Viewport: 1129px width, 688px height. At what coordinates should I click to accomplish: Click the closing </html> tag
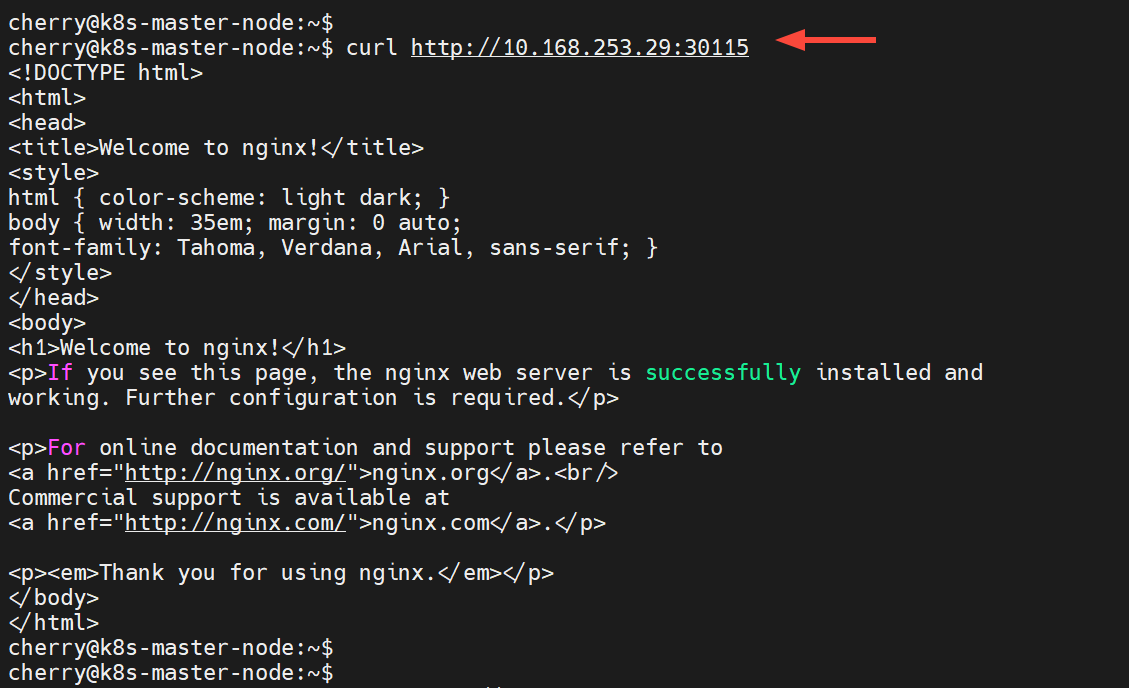point(53,622)
